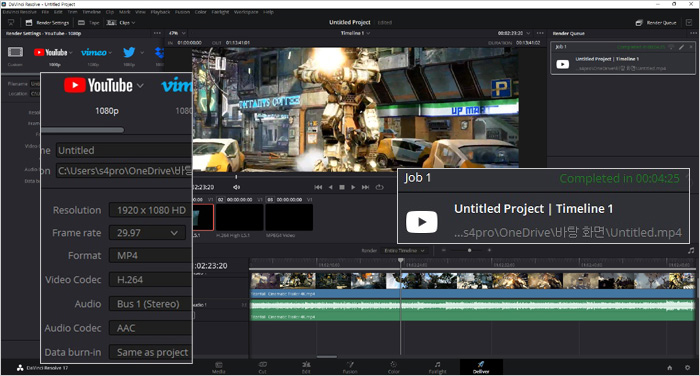Open the Workspace menu
700x376 pixels.
coord(246,12)
